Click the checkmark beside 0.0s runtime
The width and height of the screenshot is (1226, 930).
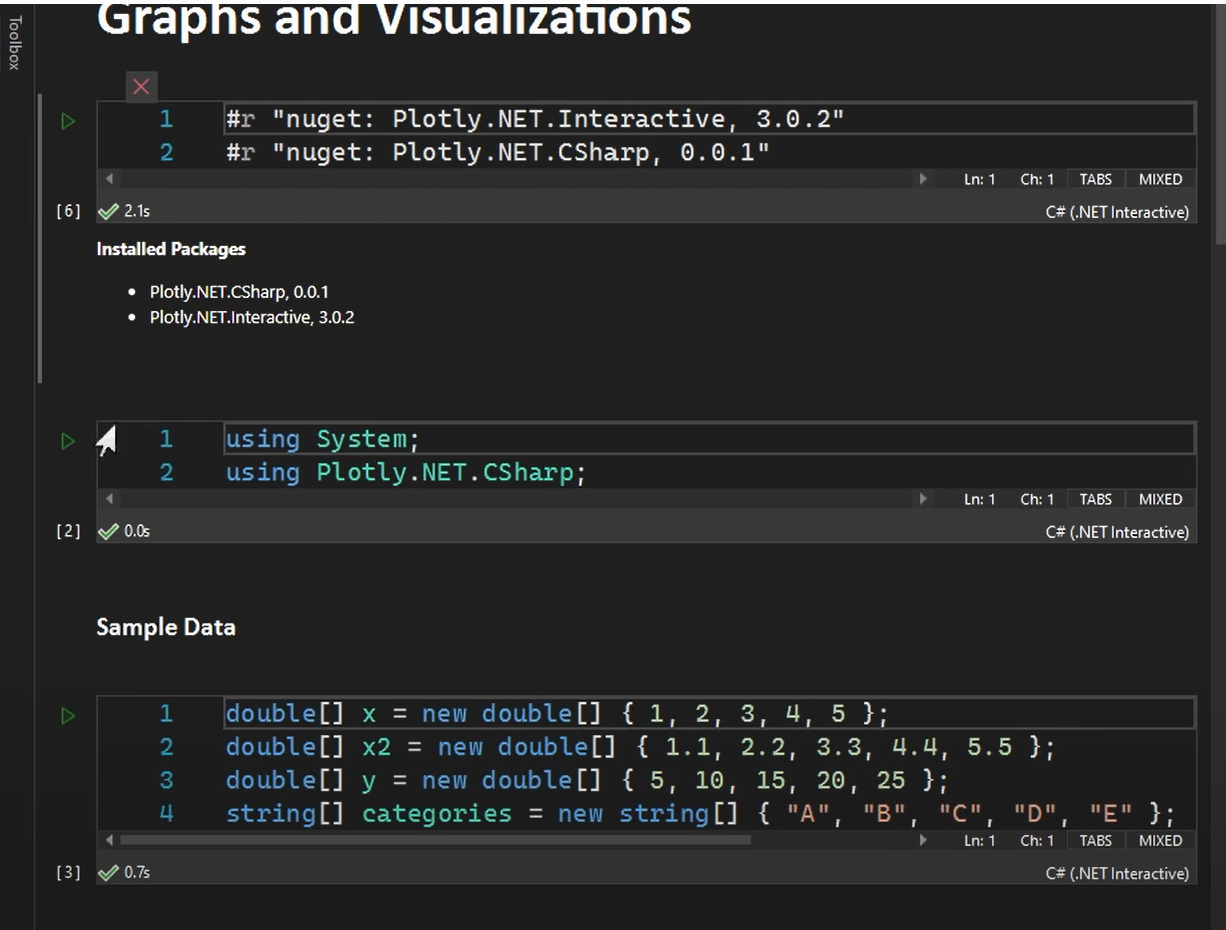[x=110, y=531]
